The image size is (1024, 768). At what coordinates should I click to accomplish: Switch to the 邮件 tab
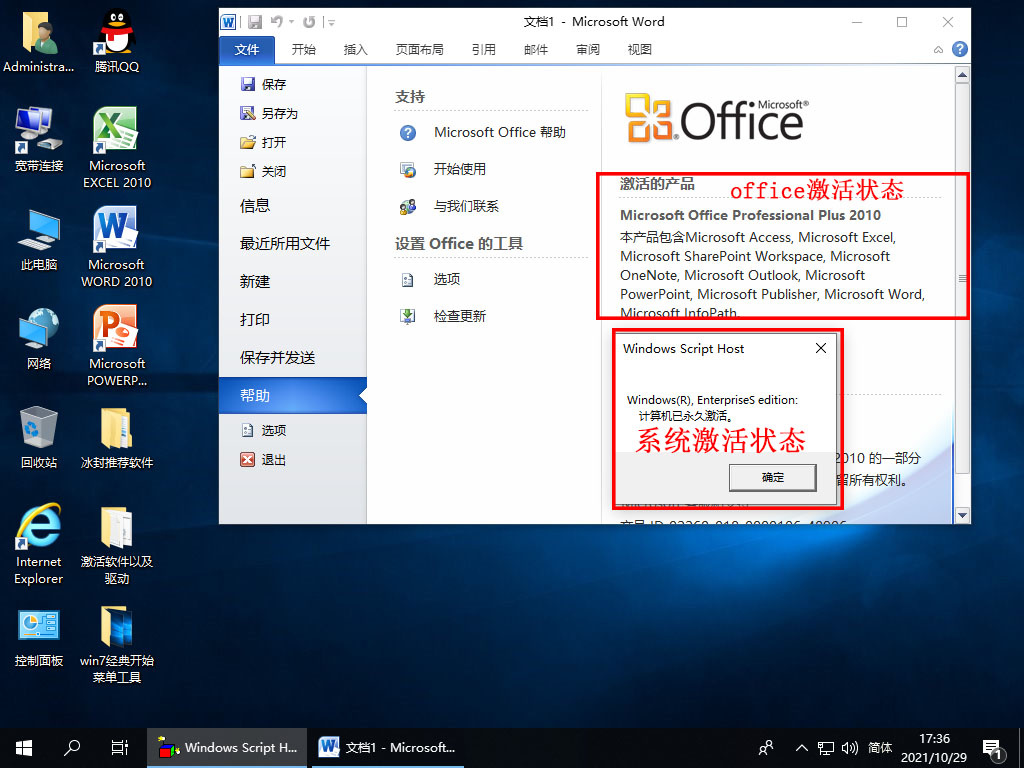click(536, 50)
